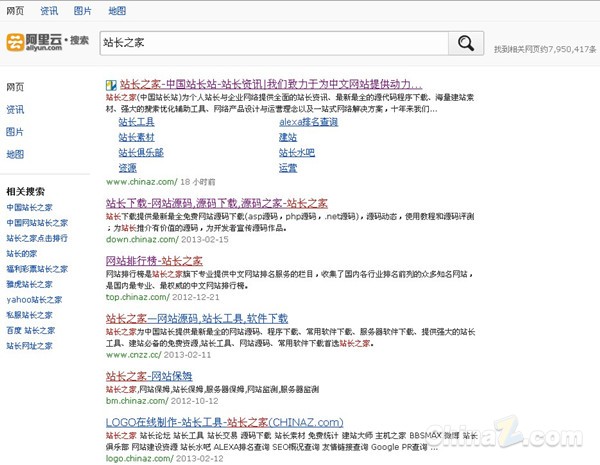
Task: Select 网页 in the left sidebar
Action: pyautogui.click(x=15, y=87)
